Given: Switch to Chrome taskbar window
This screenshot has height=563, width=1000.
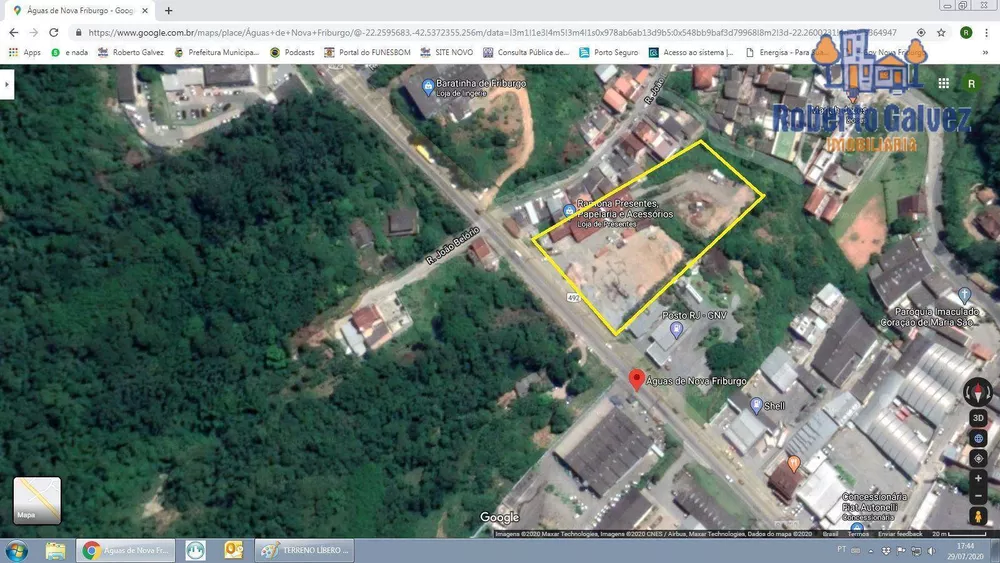Looking at the screenshot, I should (128, 550).
